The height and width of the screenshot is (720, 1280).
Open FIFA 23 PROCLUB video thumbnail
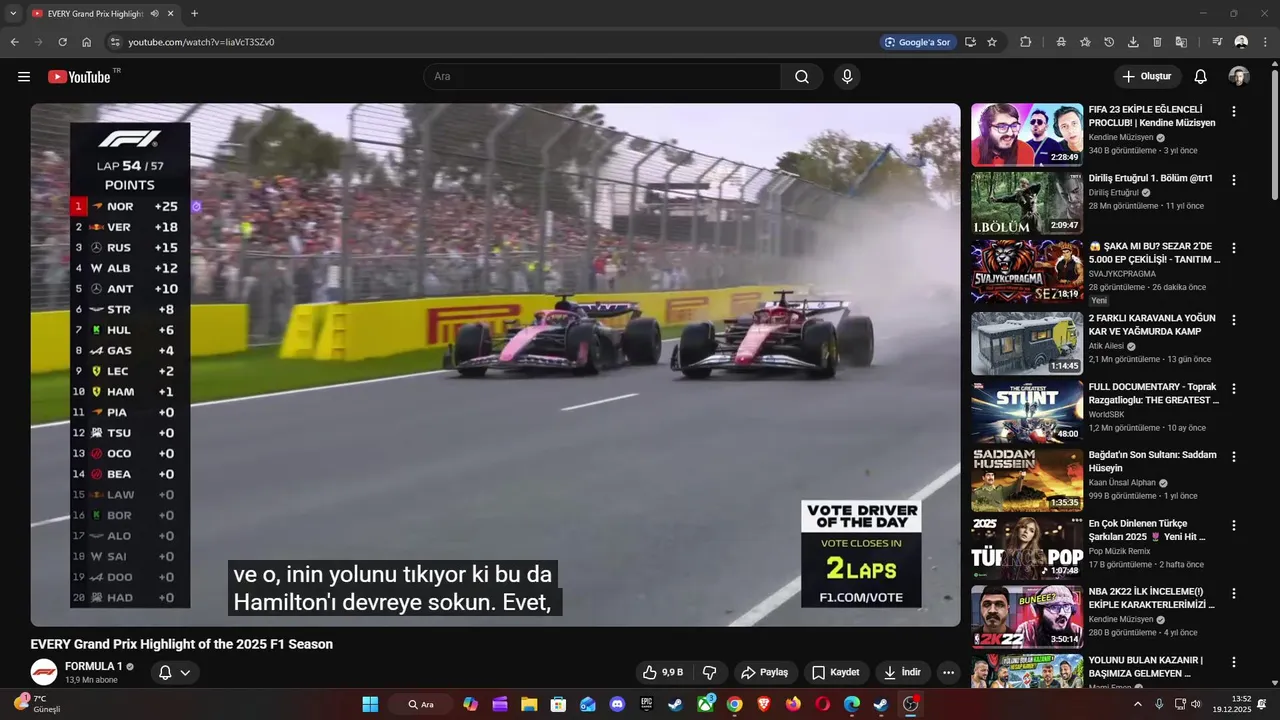[x=1027, y=135]
